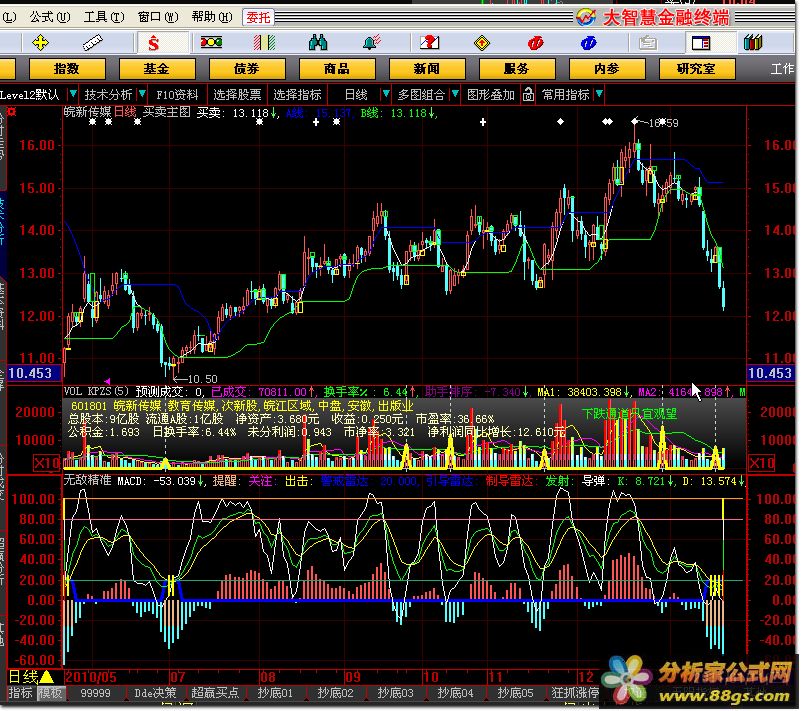Click the 无敌精准 indicator title text
This screenshot has width=801, height=711.
(x=87, y=481)
